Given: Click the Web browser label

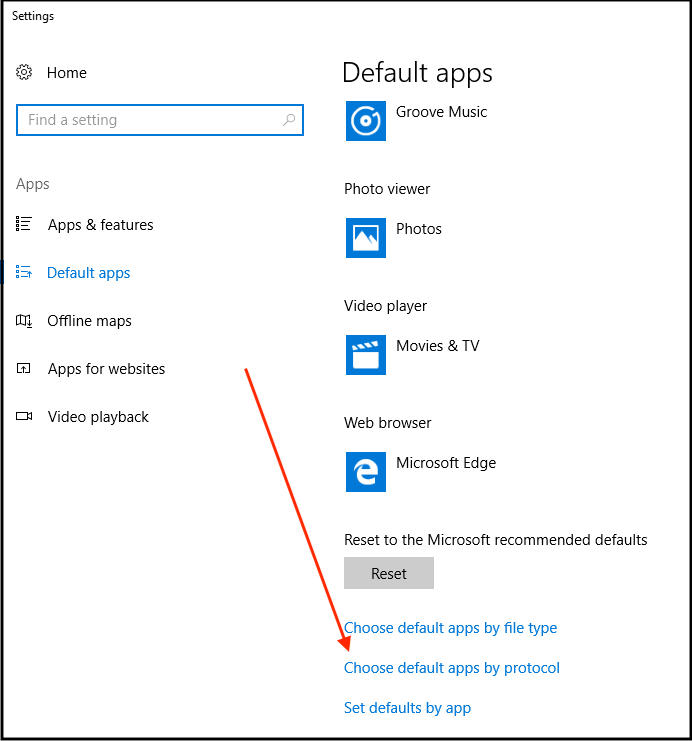Looking at the screenshot, I should [388, 423].
